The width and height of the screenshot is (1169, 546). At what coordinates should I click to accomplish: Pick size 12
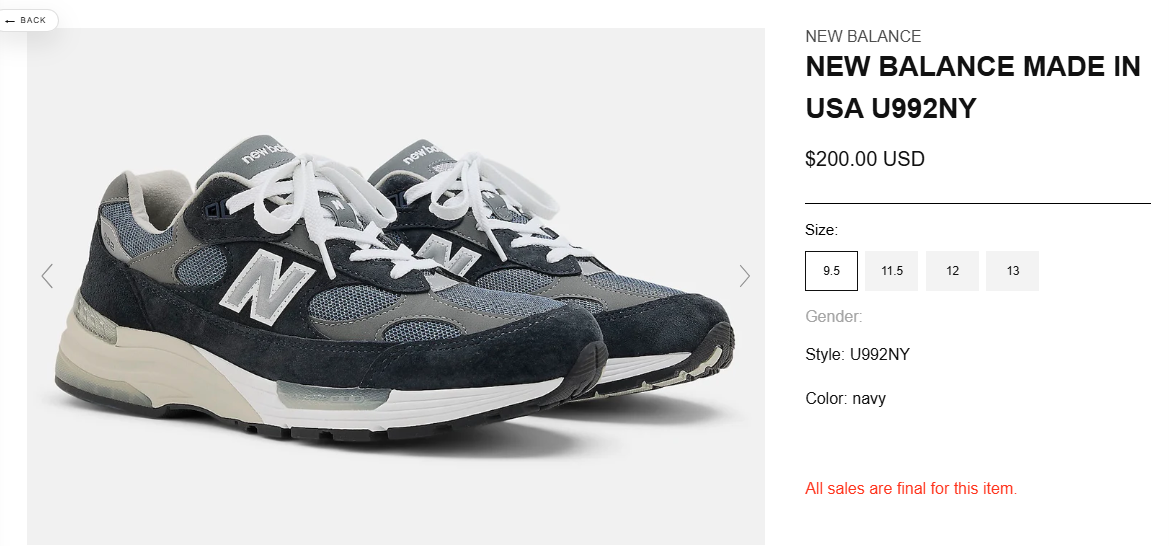pyautogui.click(x=952, y=271)
